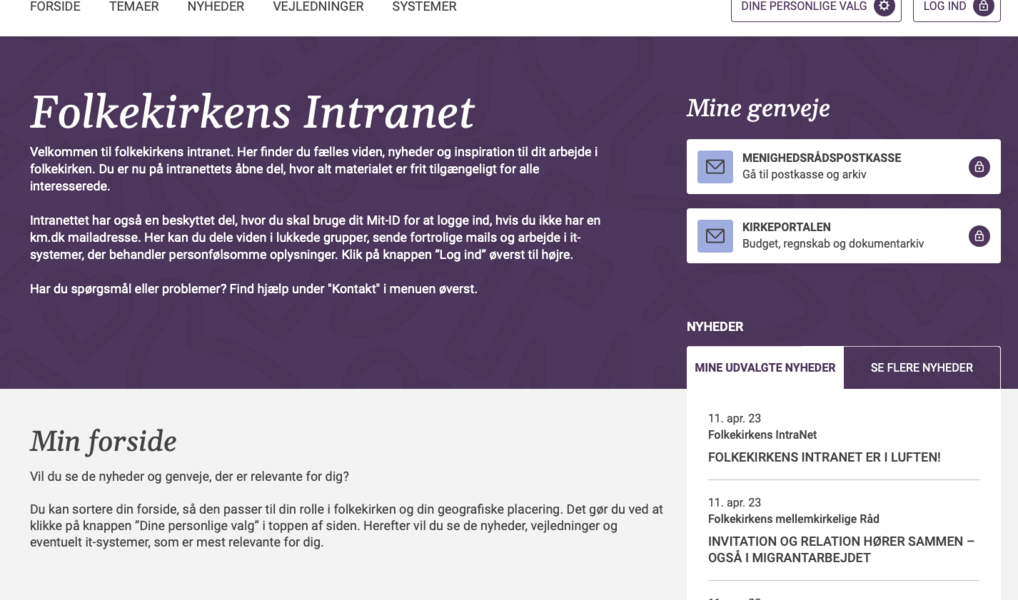This screenshot has height=600, width=1018.
Task: Follow the Kirkeportalen shortcut title
Action: point(786,227)
